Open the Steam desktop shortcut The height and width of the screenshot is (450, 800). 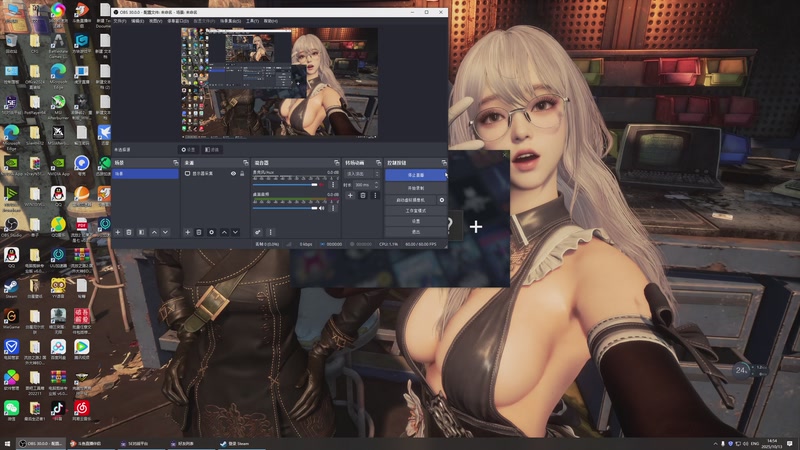[11, 288]
